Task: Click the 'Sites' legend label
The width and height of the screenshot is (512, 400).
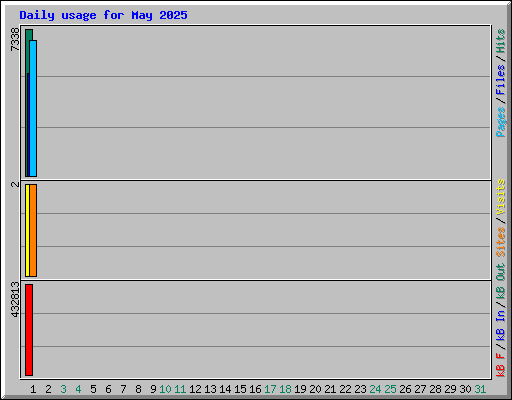Action: coord(501,242)
